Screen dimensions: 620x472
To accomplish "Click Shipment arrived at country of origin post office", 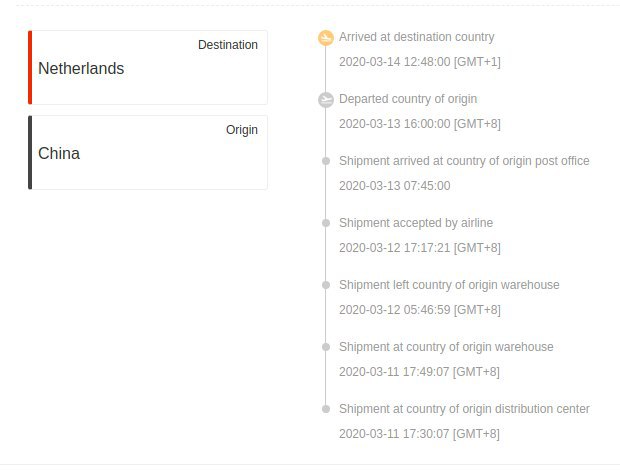I will [464, 161].
